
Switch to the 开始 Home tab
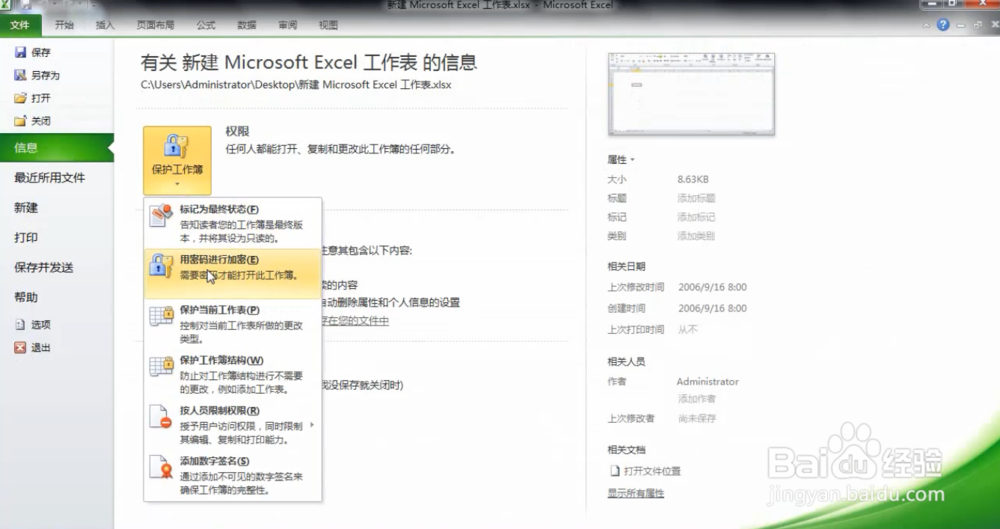point(64,26)
